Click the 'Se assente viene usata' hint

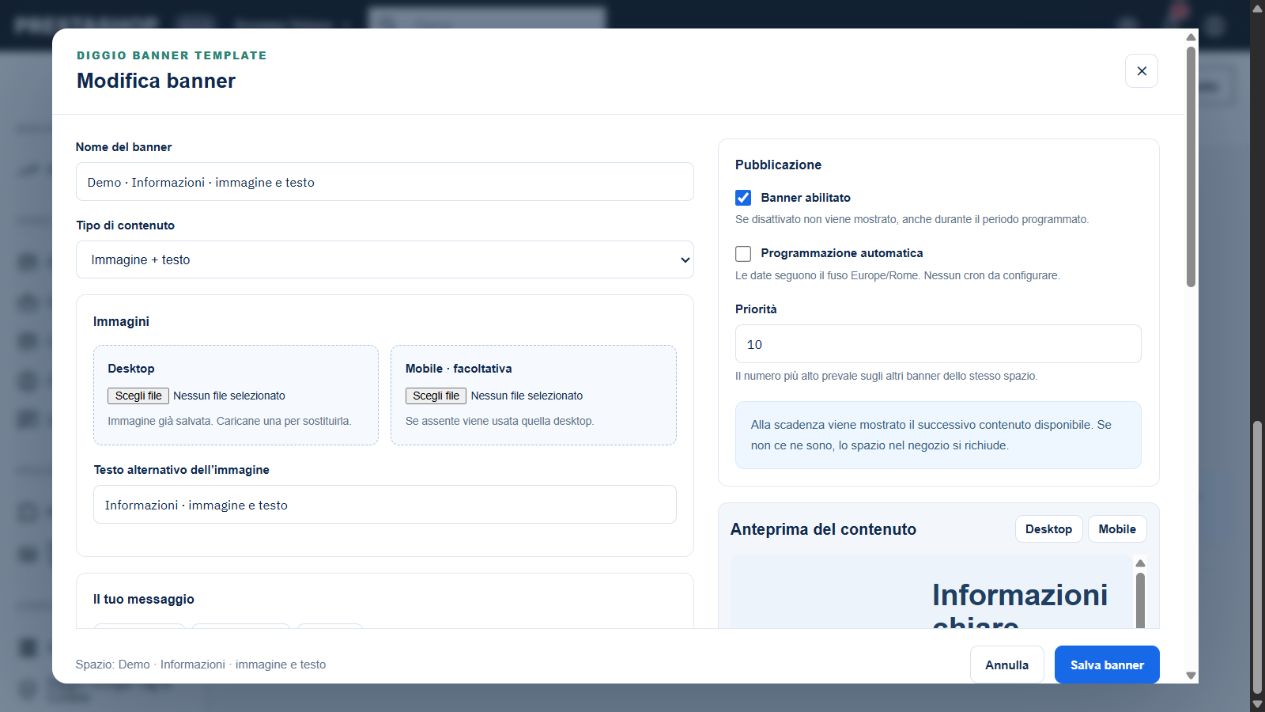point(499,421)
